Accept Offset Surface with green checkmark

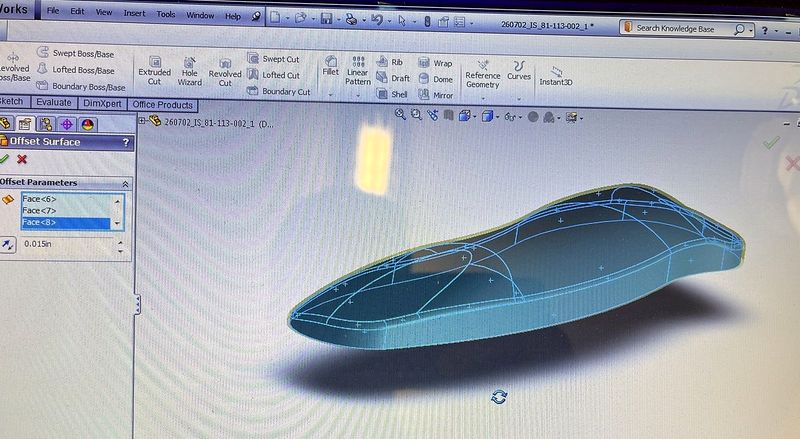[4, 159]
